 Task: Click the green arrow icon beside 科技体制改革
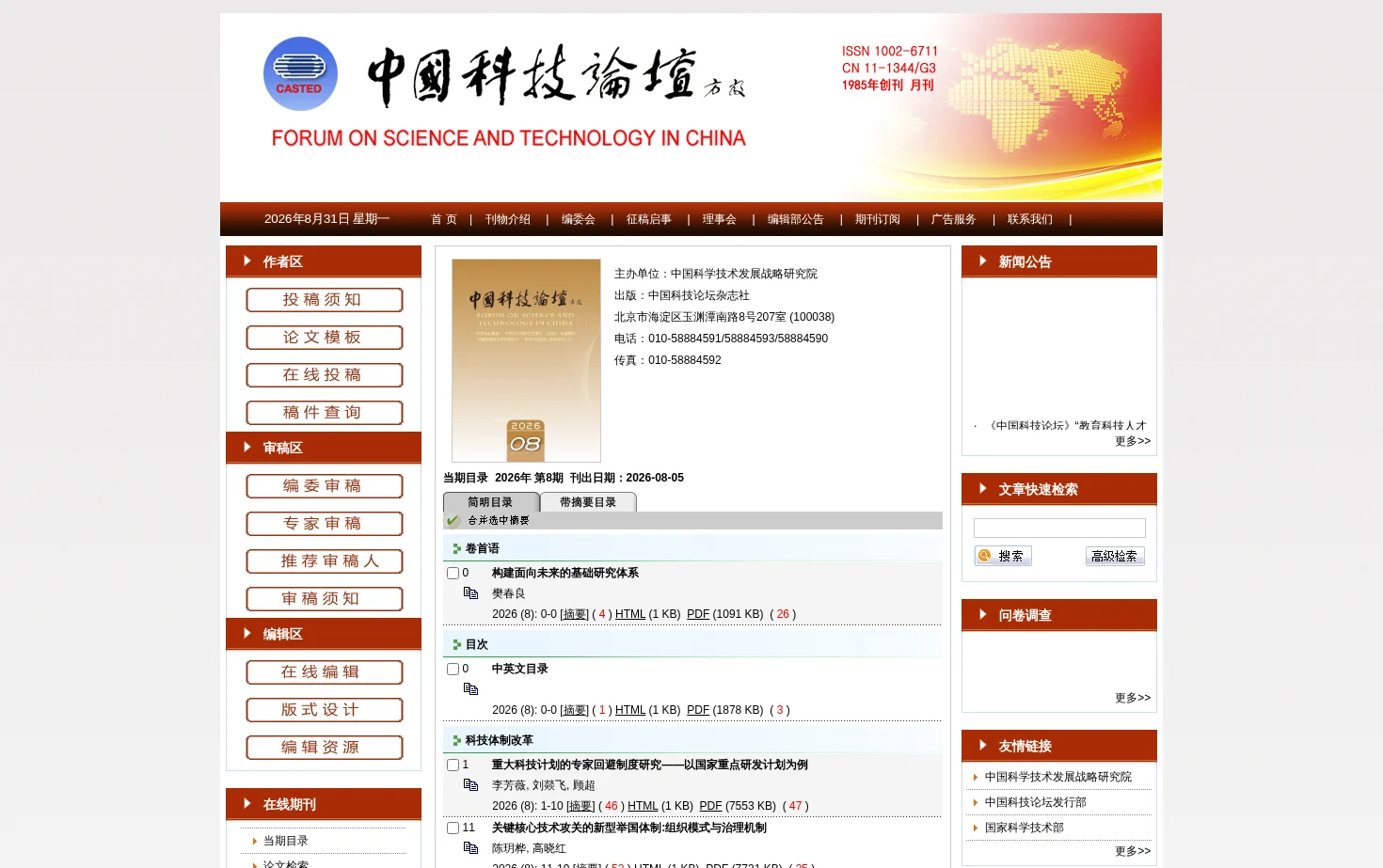pyautogui.click(x=457, y=740)
